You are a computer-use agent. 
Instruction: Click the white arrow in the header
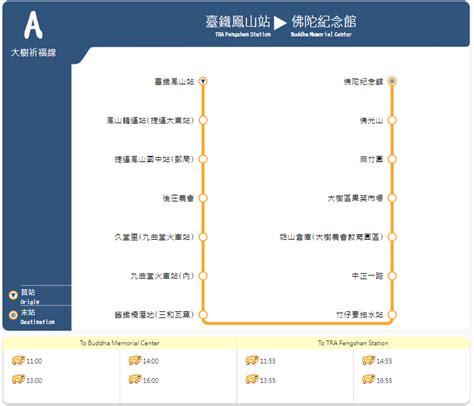coord(280,23)
